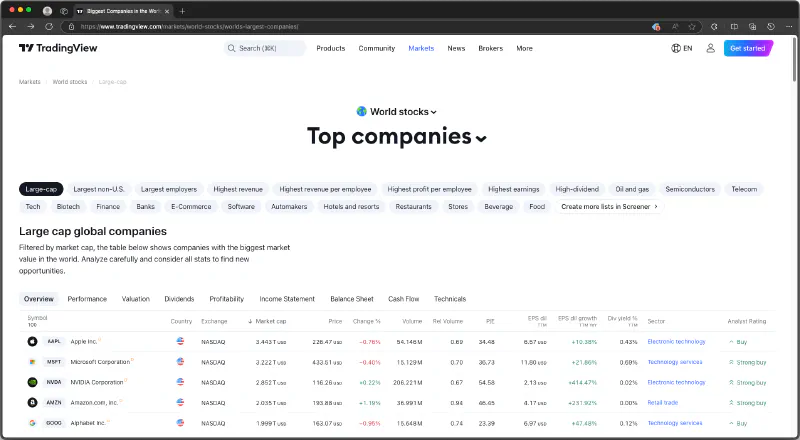Click the US flag in the NVIDIA row
800x440 pixels.
[180, 382]
